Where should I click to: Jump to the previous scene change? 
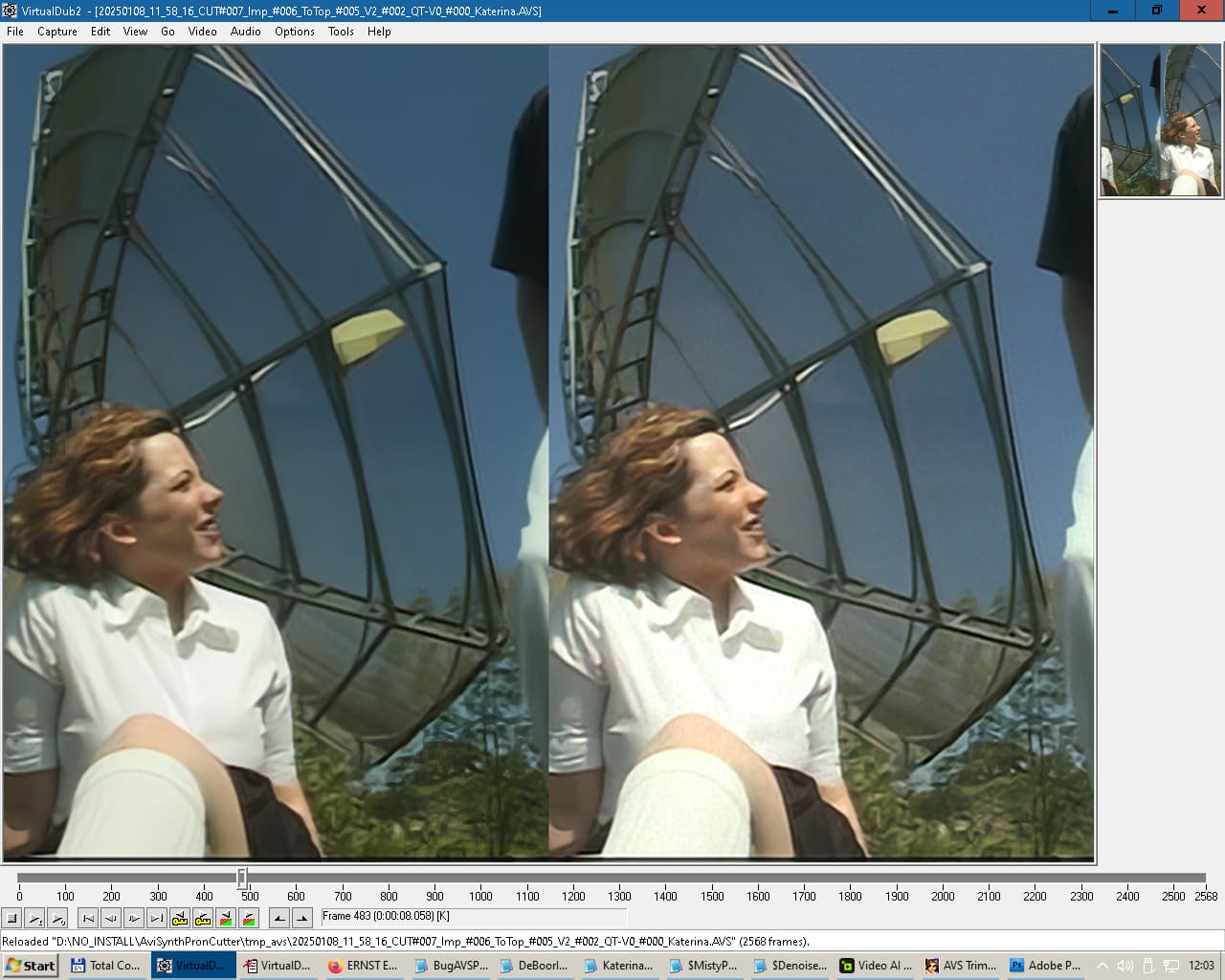[x=226, y=919]
